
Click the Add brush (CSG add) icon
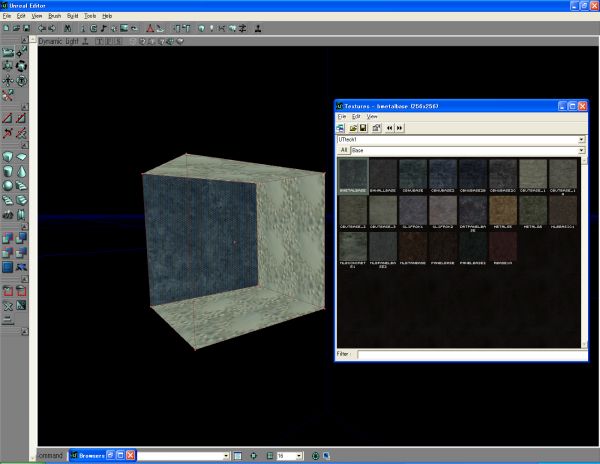pyautogui.click(x=8, y=238)
